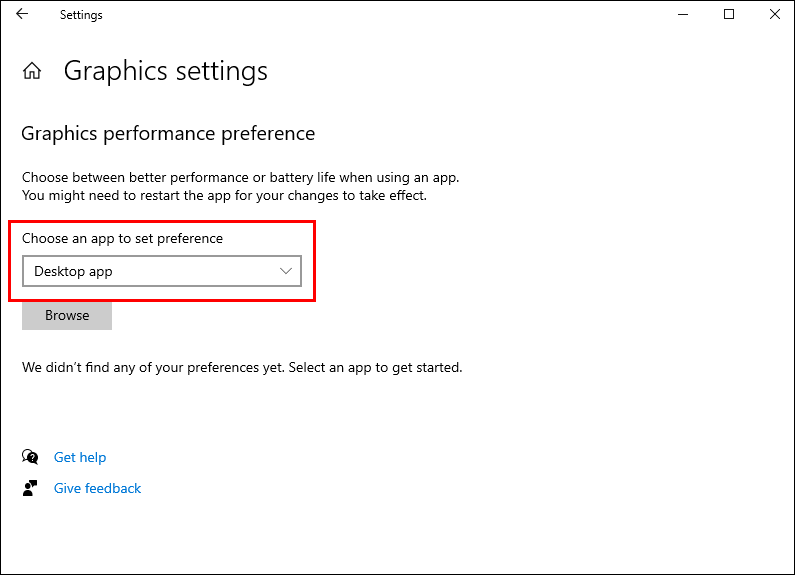Click the We didn't find any preferences message
This screenshot has width=795, height=575.
point(242,367)
